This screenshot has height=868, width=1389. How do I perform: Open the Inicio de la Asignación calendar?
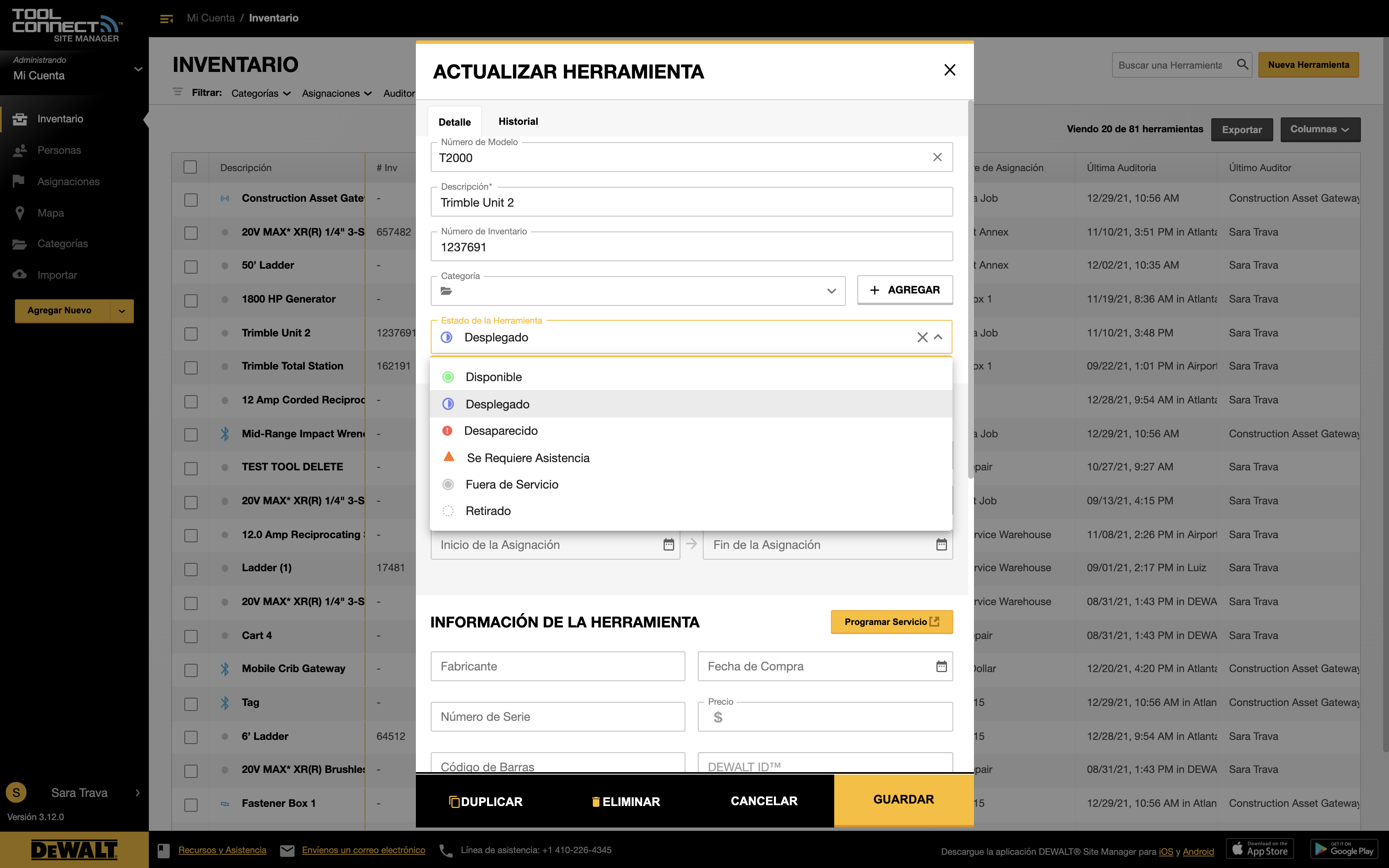coord(669,544)
